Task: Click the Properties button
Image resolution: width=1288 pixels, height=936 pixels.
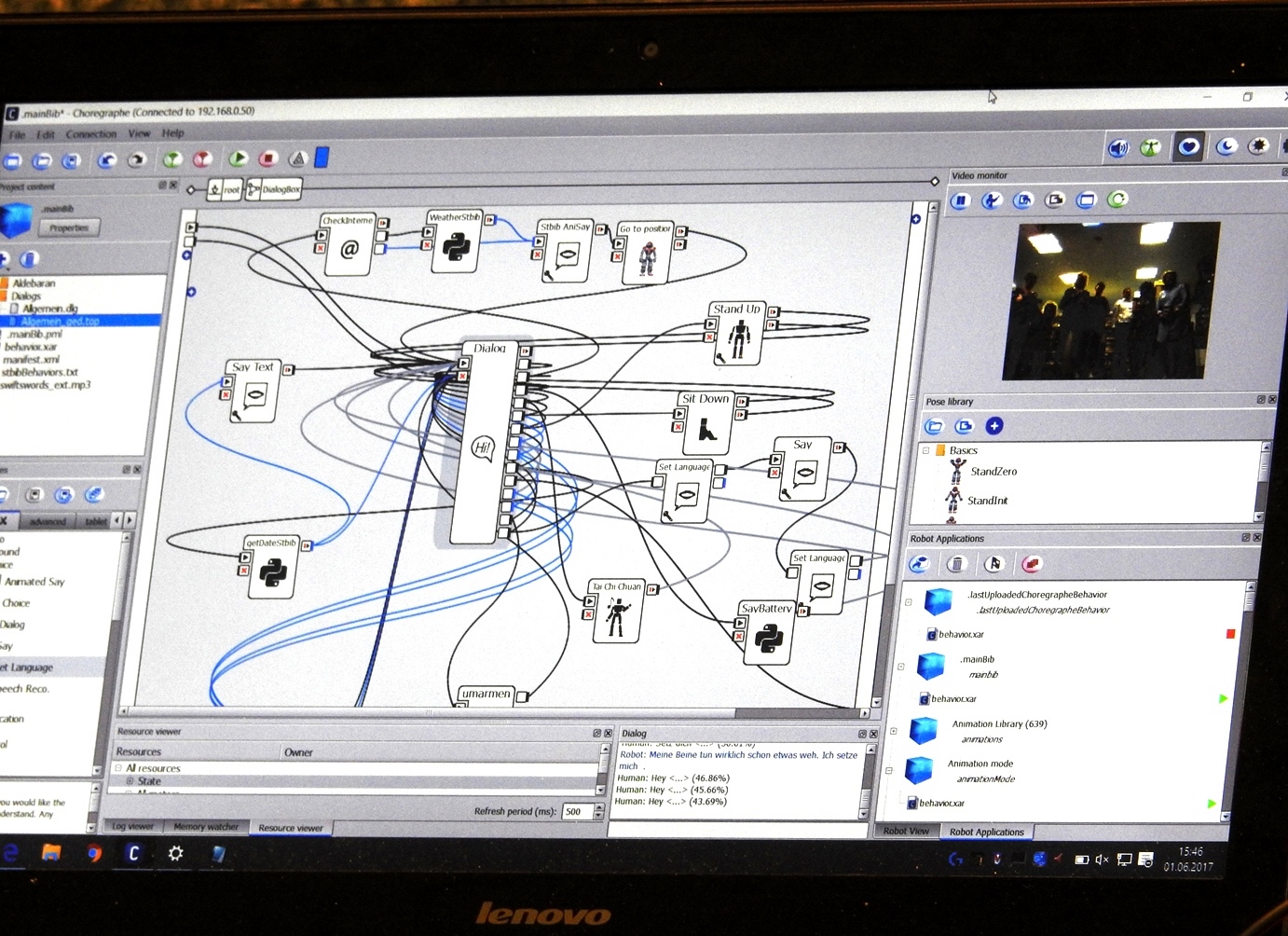Action: pos(69,227)
